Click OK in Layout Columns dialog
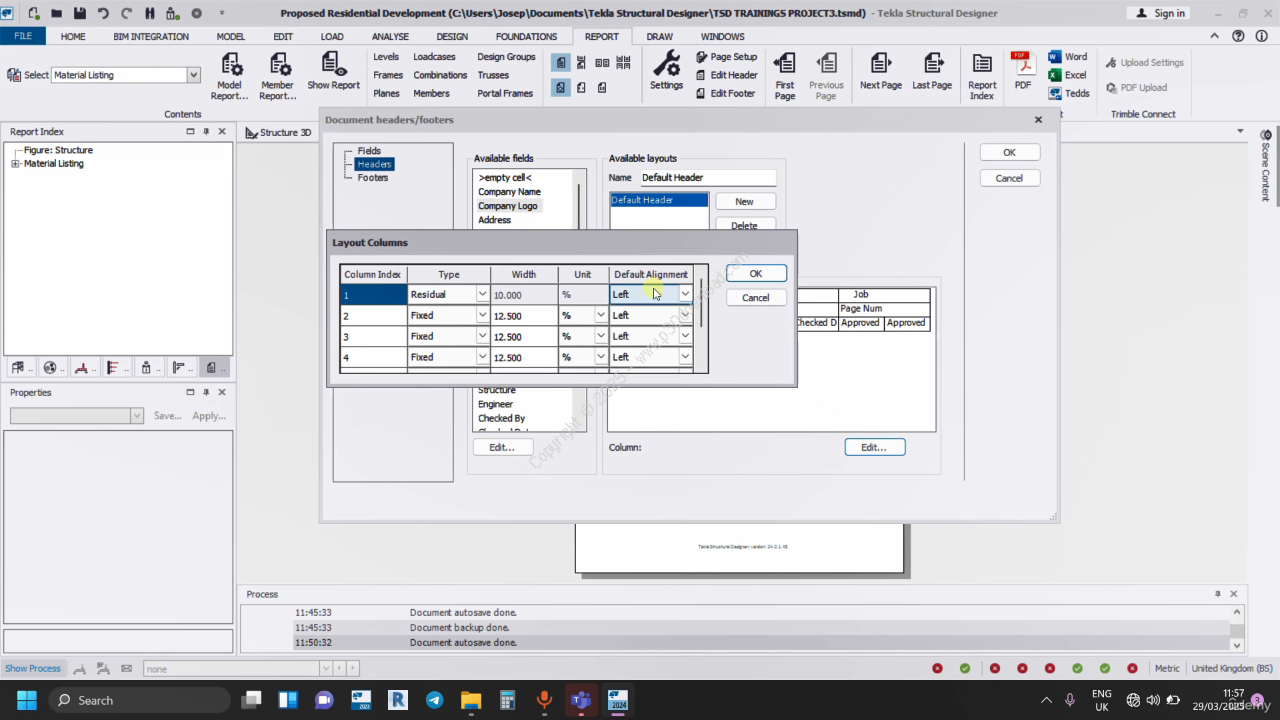 tap(755, 274)
